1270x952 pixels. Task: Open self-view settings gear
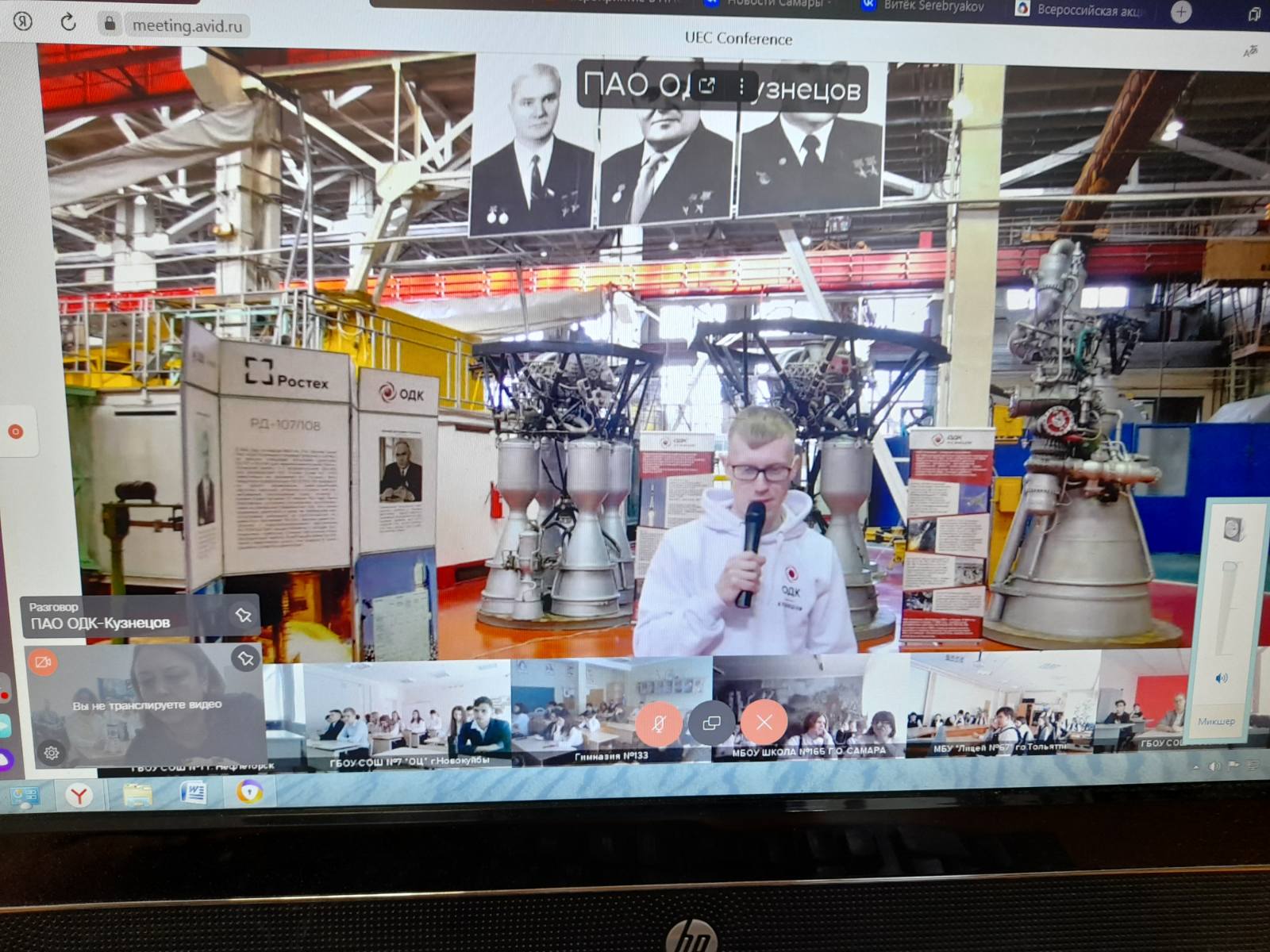(52, 752)
